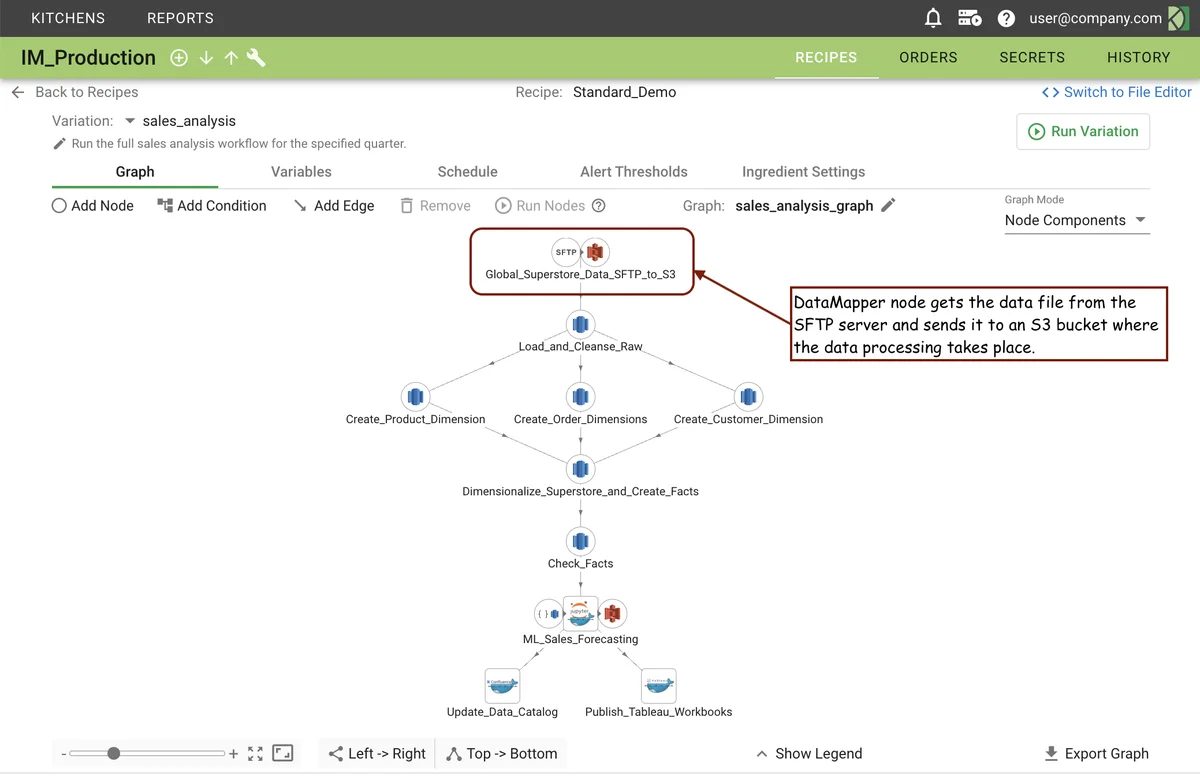Screen dimensions: 1200x777
Task: Open the help question mark icon
Action: coord(1006,18)
